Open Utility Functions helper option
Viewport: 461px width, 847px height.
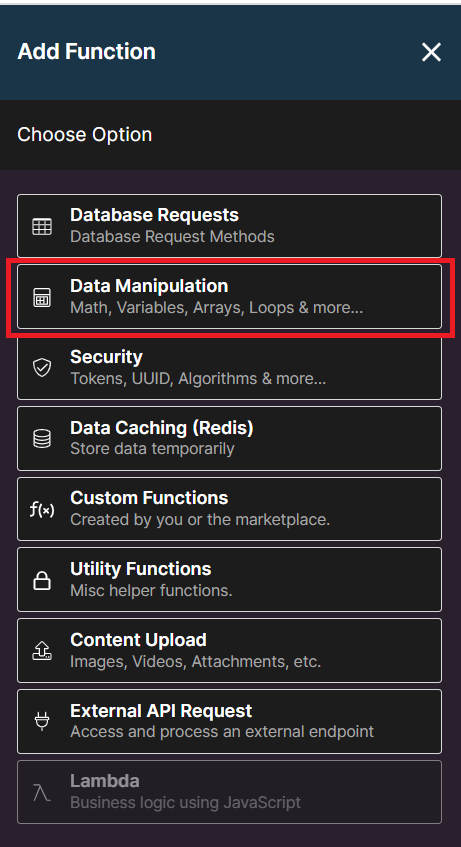(x=230, y=580)
